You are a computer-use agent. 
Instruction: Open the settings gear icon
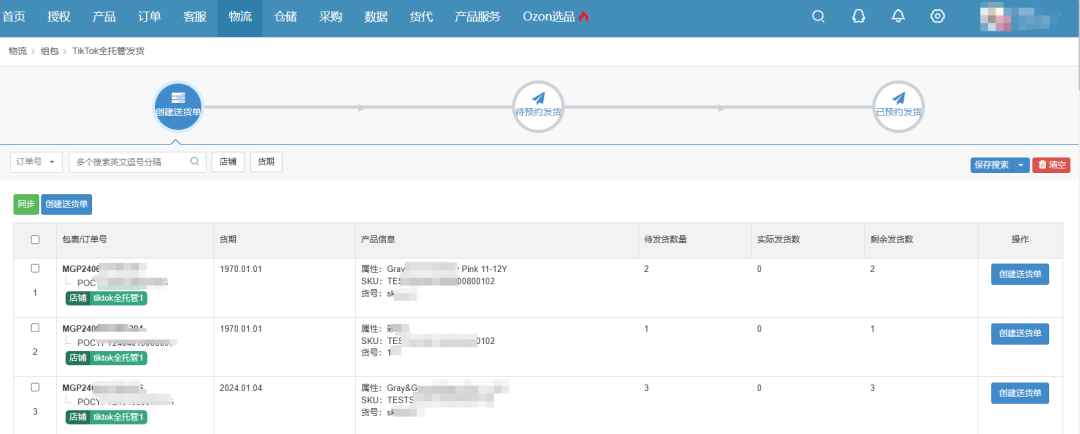tap(937, 17)
